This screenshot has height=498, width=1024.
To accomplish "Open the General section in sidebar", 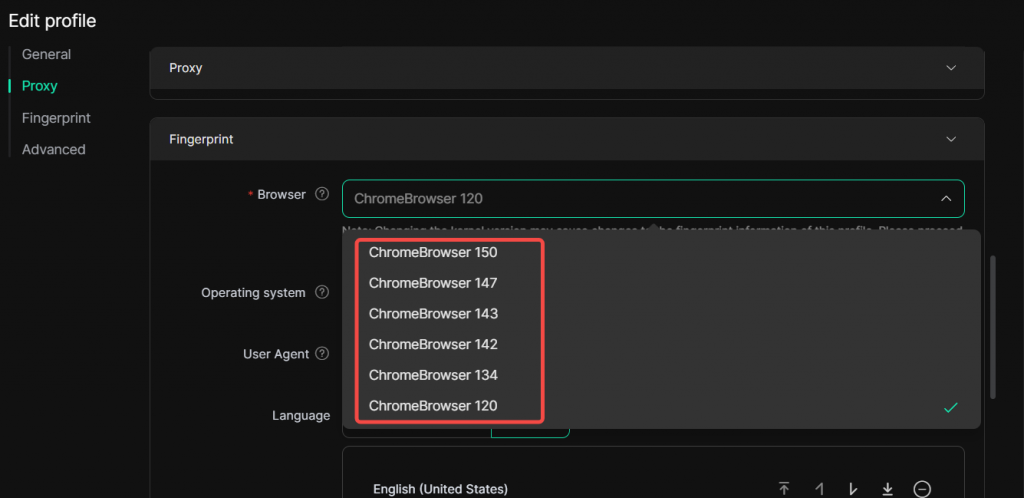I will click(x=46, y=54).
